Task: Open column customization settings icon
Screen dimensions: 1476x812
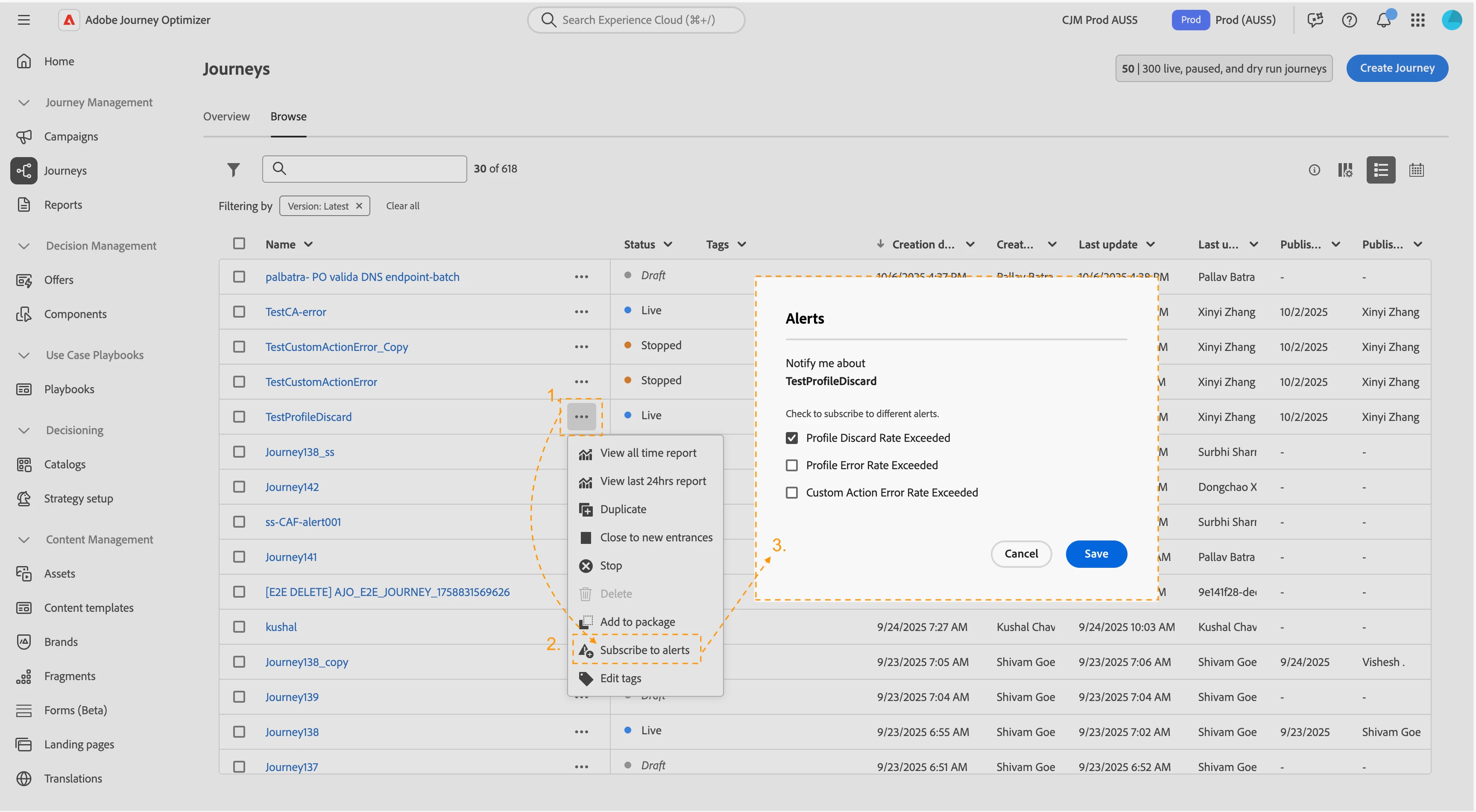Action: coord(1345,170)
